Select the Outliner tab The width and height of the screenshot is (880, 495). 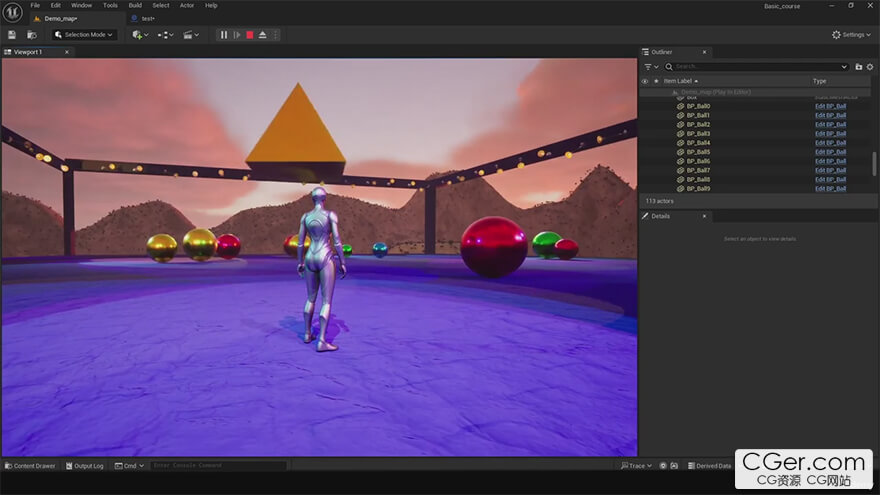(x=662, y=52)
